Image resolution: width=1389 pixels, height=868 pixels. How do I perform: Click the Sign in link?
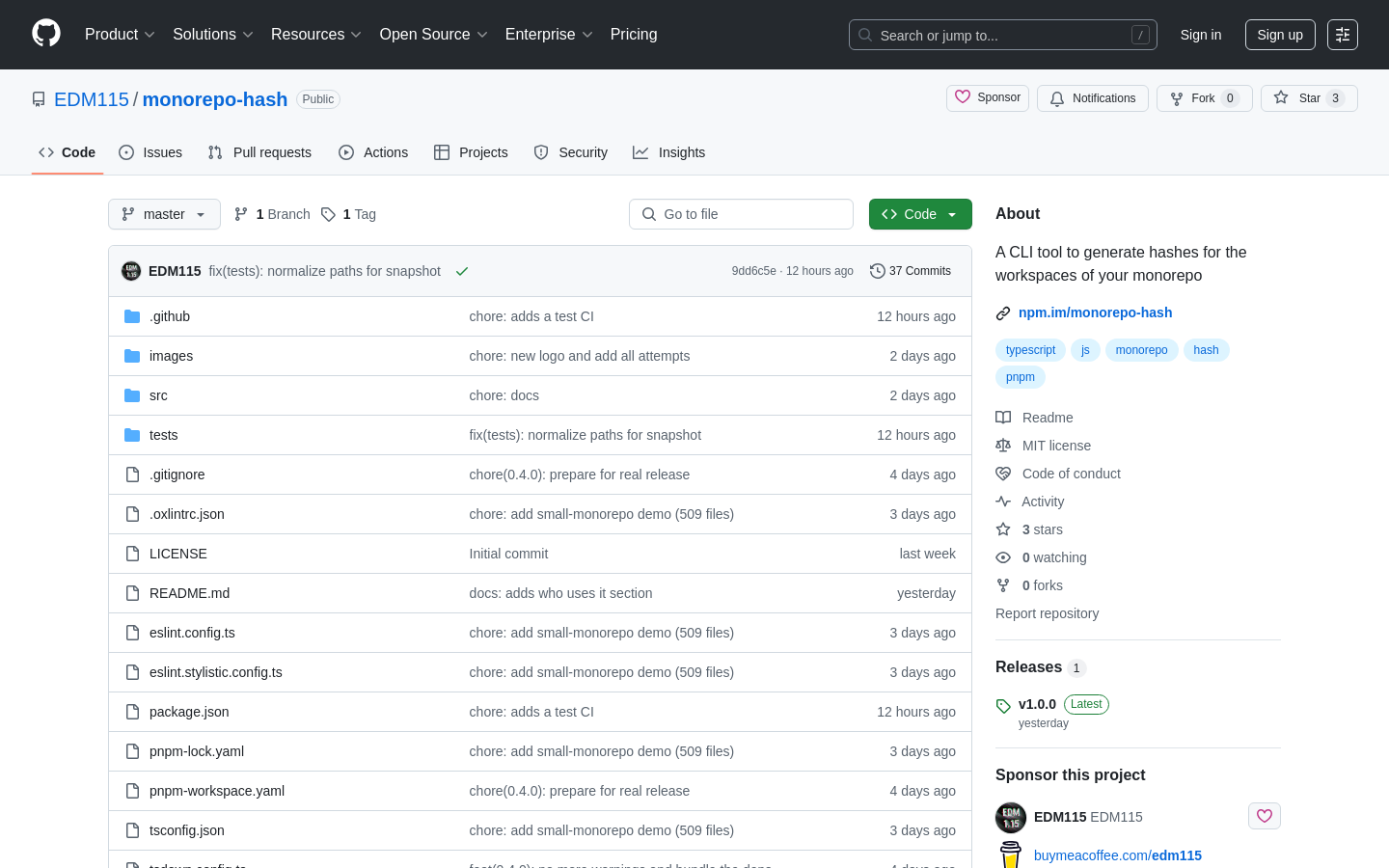(1201, 35)
